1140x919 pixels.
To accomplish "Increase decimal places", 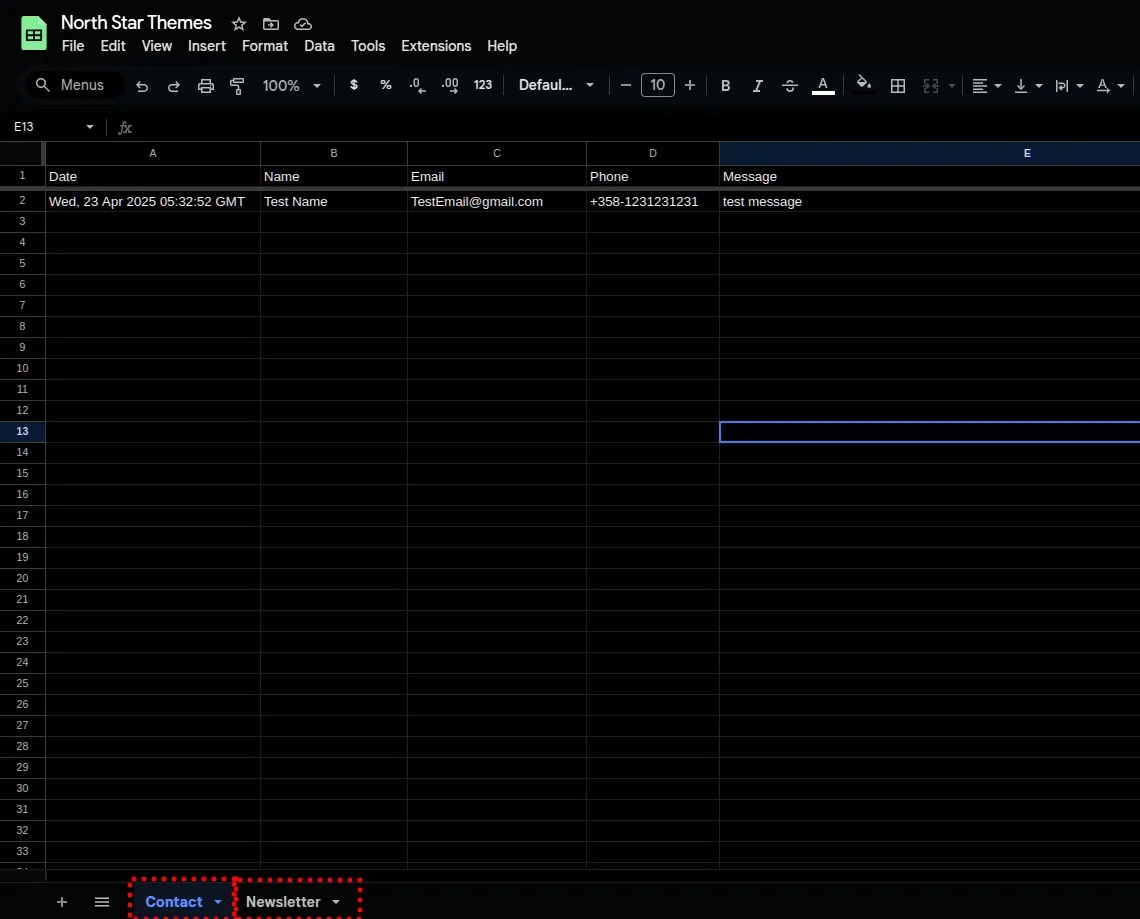I will click(450, 85).
